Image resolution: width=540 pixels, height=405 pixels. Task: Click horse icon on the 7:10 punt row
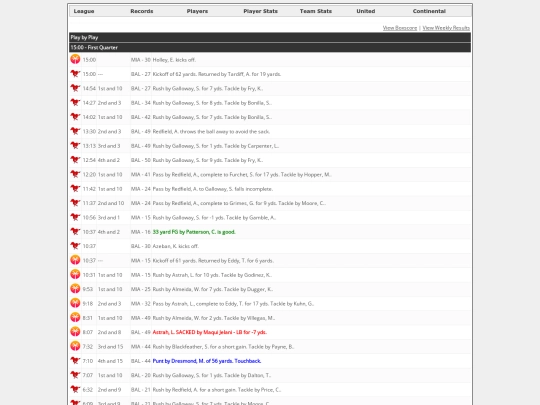(75, 361)
